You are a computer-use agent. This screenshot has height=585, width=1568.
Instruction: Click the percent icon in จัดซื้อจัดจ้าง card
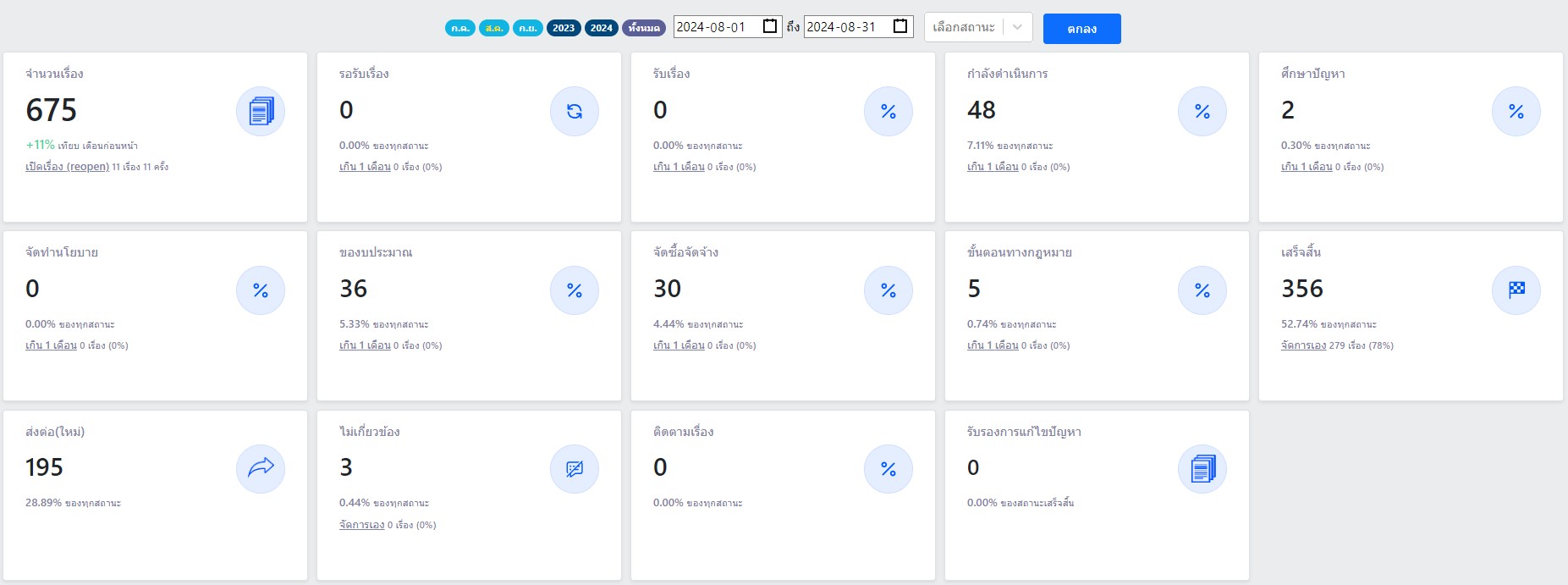[889, 290]
